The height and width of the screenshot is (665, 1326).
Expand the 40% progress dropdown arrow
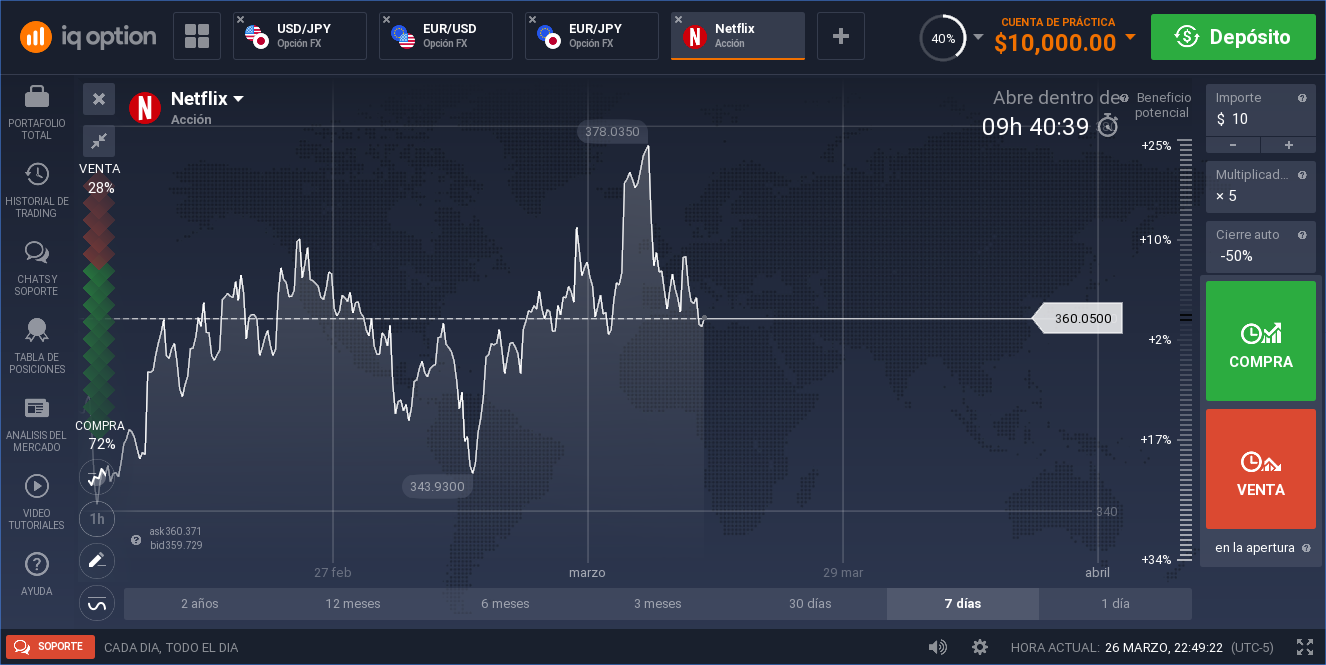978,38
